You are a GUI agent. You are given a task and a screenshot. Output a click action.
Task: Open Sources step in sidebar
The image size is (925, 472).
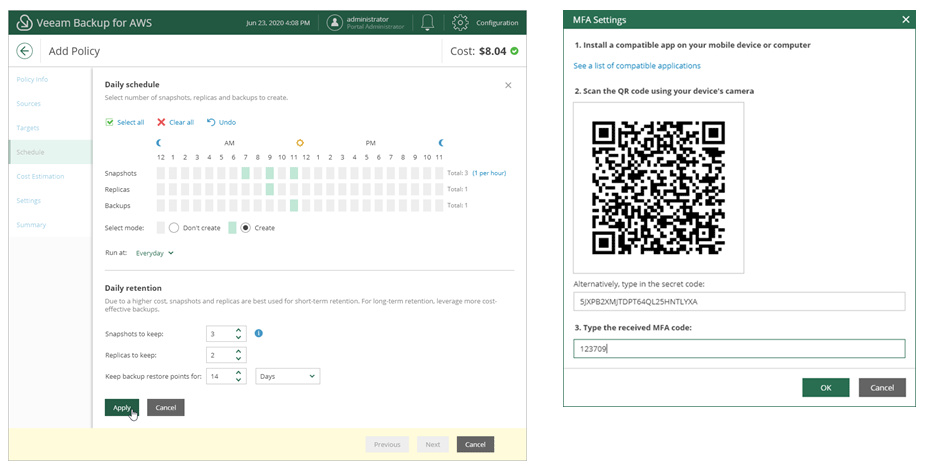28,103
